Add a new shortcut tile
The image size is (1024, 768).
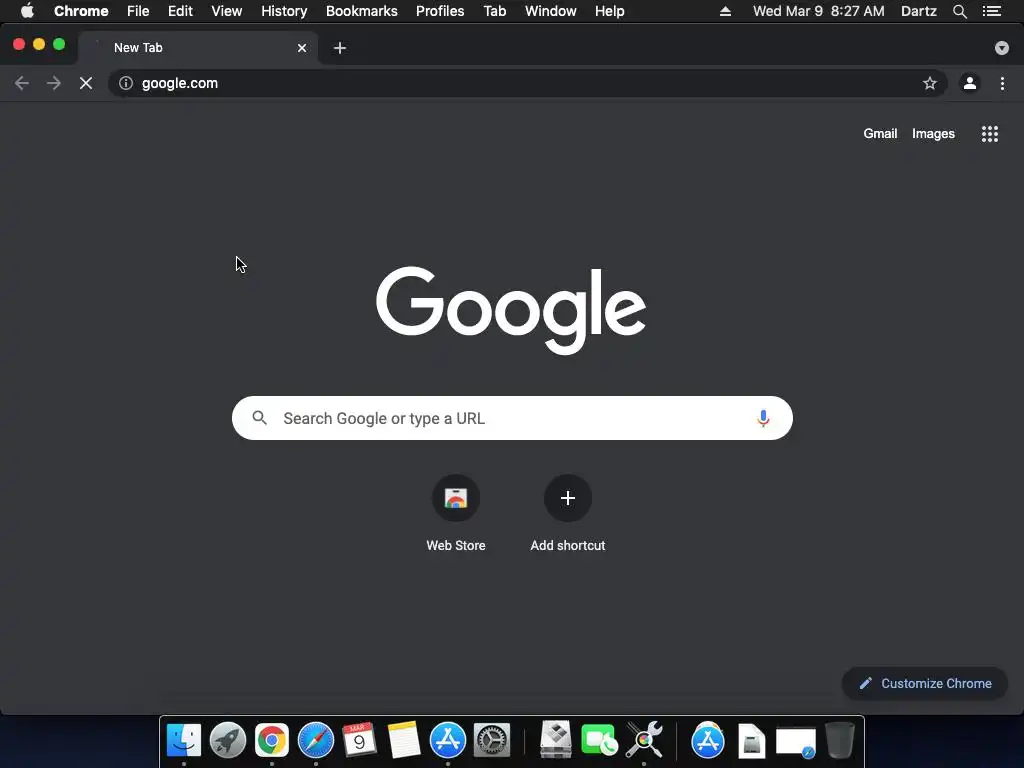click(568, 514)
